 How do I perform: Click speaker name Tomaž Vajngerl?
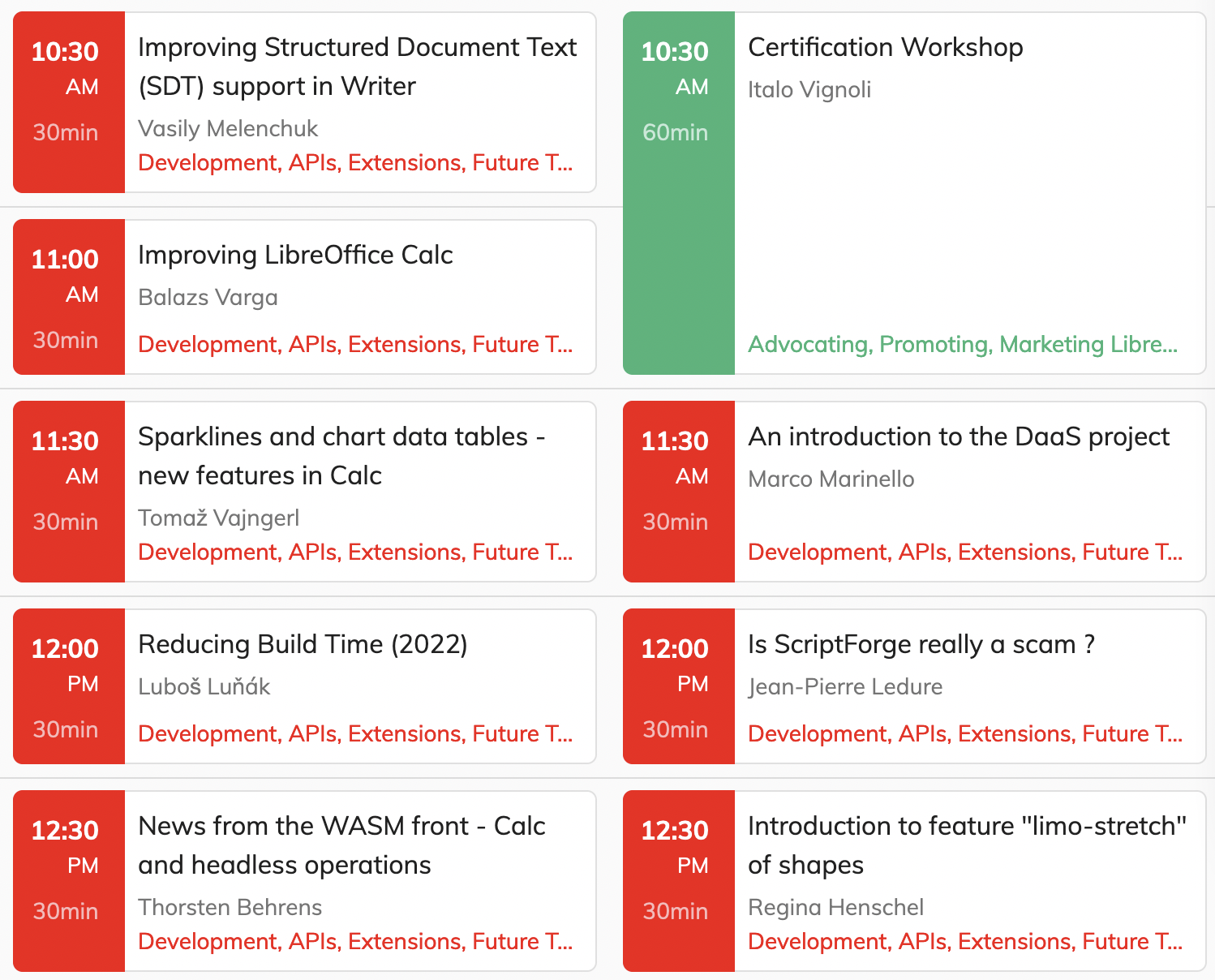click(218, 518)
